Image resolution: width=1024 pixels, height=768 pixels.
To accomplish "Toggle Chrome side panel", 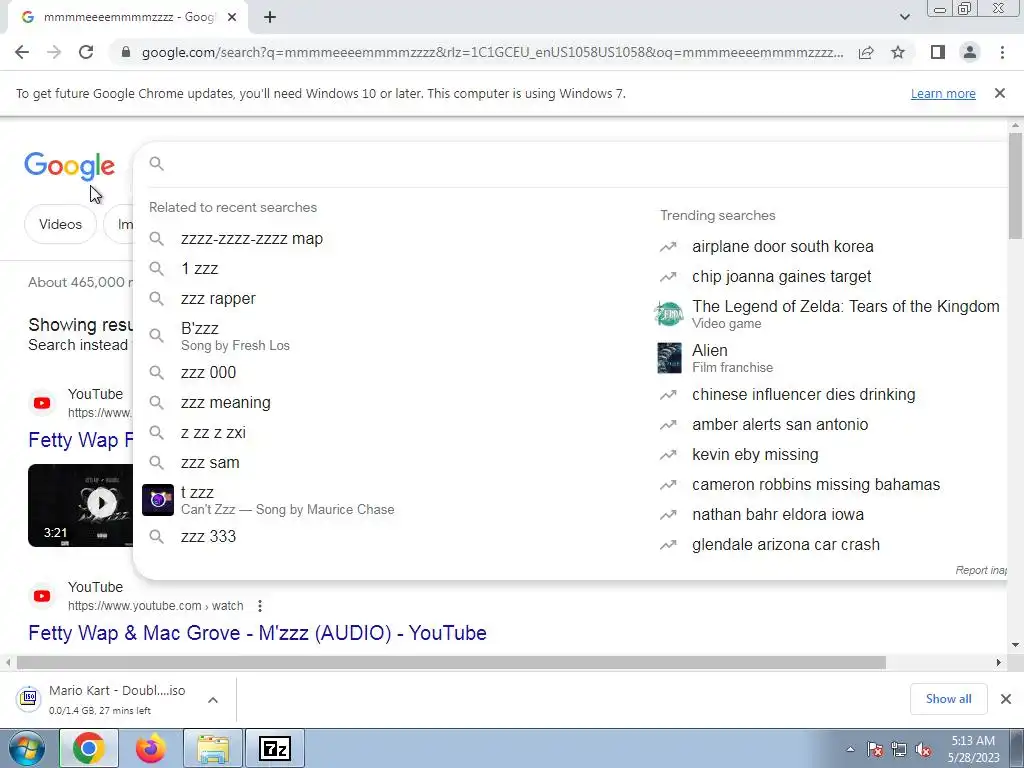I will coord(938,52).
